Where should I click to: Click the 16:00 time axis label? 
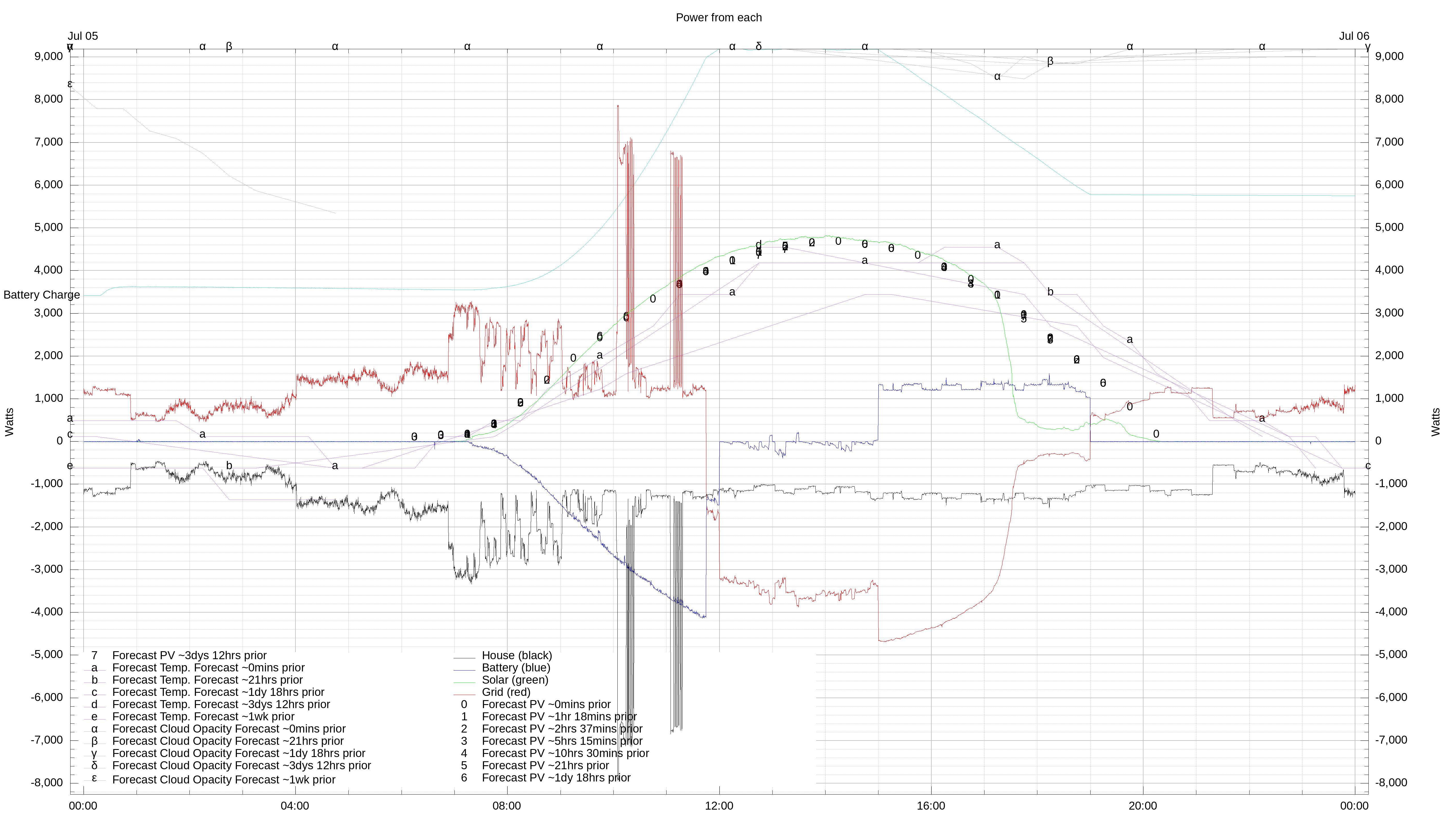pyautogui.click(x=931, y=806)
